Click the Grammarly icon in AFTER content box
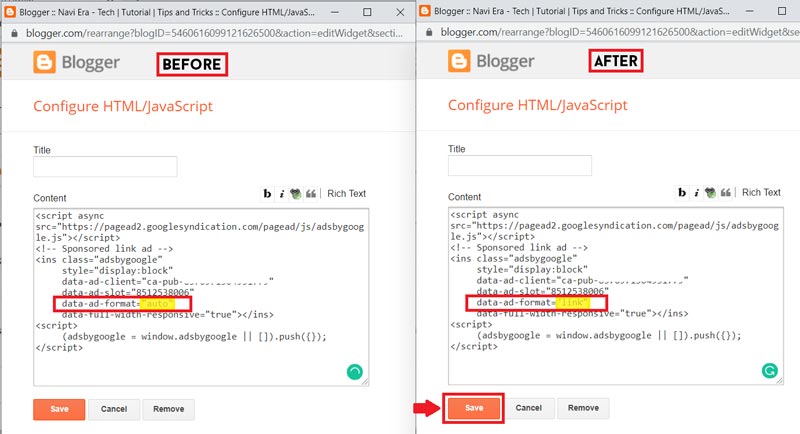This screenshot has height=434, width=800. (x=769, y=370)
